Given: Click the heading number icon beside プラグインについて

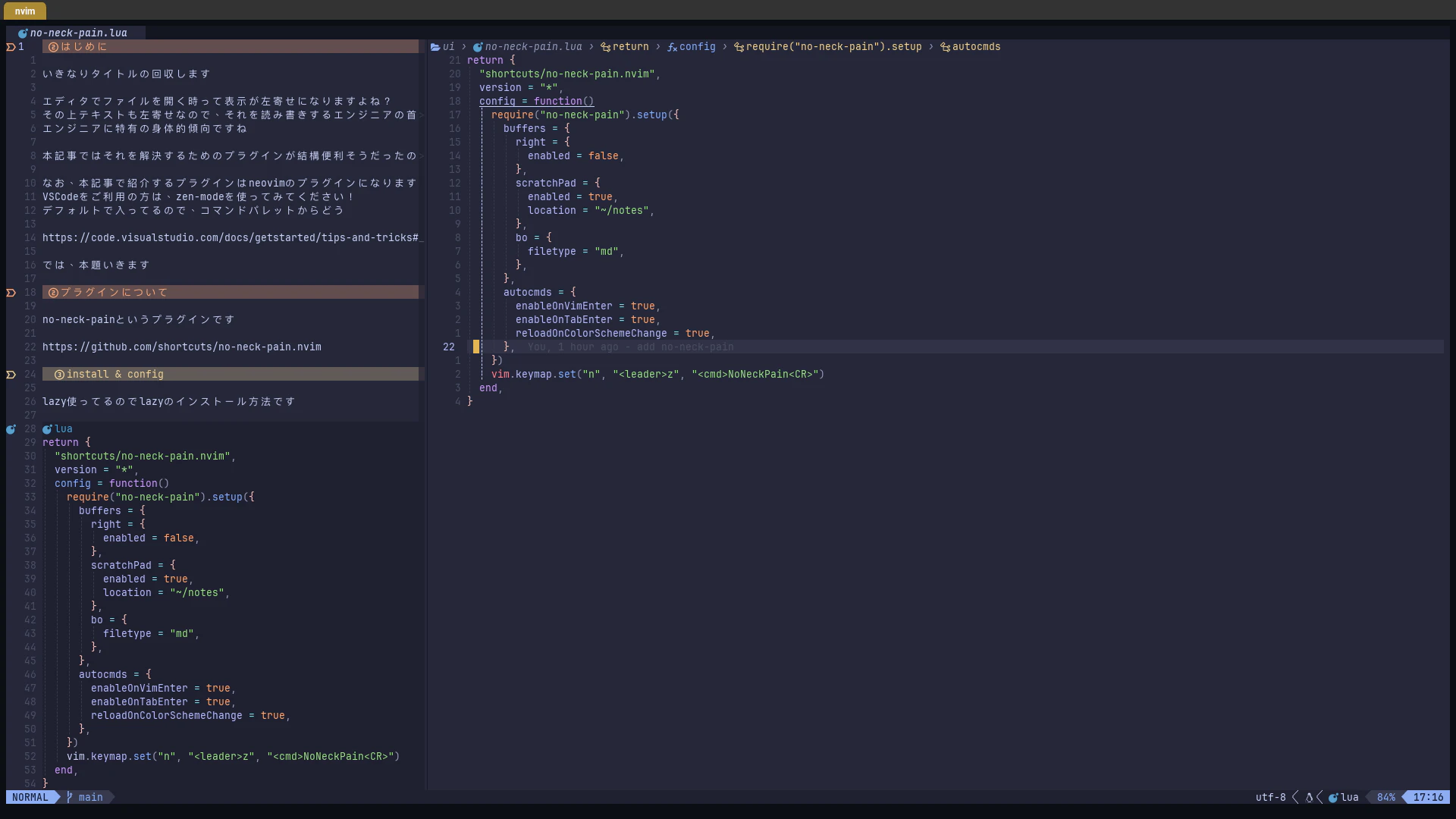Looking at the screenshot, I should pos(53,293).
